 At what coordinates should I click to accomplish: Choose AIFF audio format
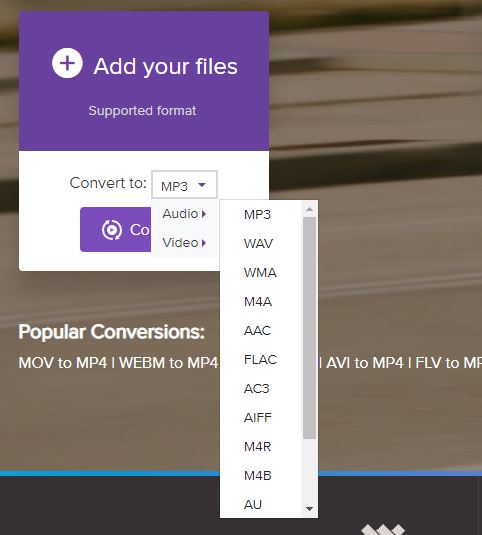(258, 418)
